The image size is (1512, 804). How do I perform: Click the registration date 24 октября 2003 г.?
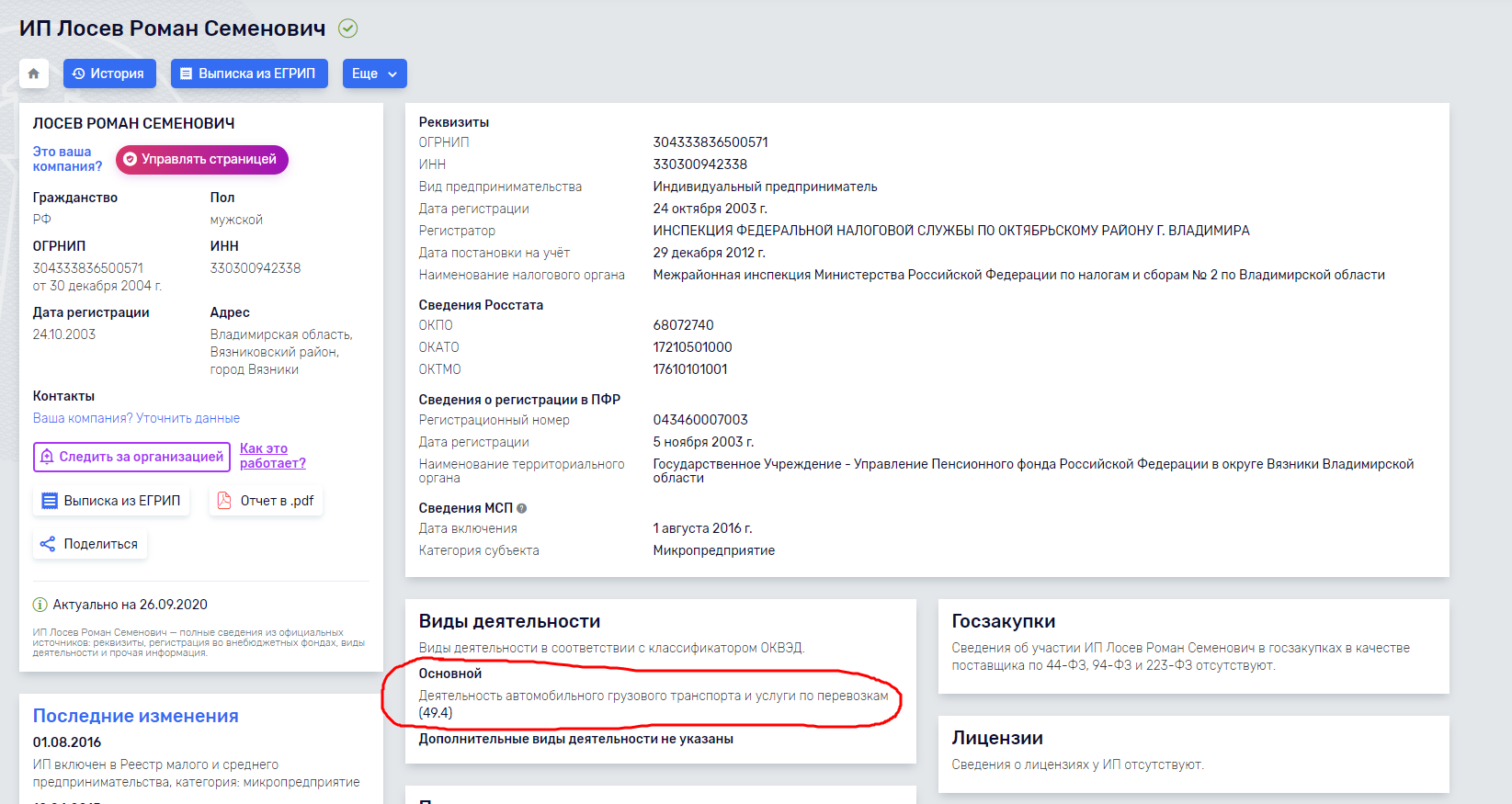coord(711,209)
